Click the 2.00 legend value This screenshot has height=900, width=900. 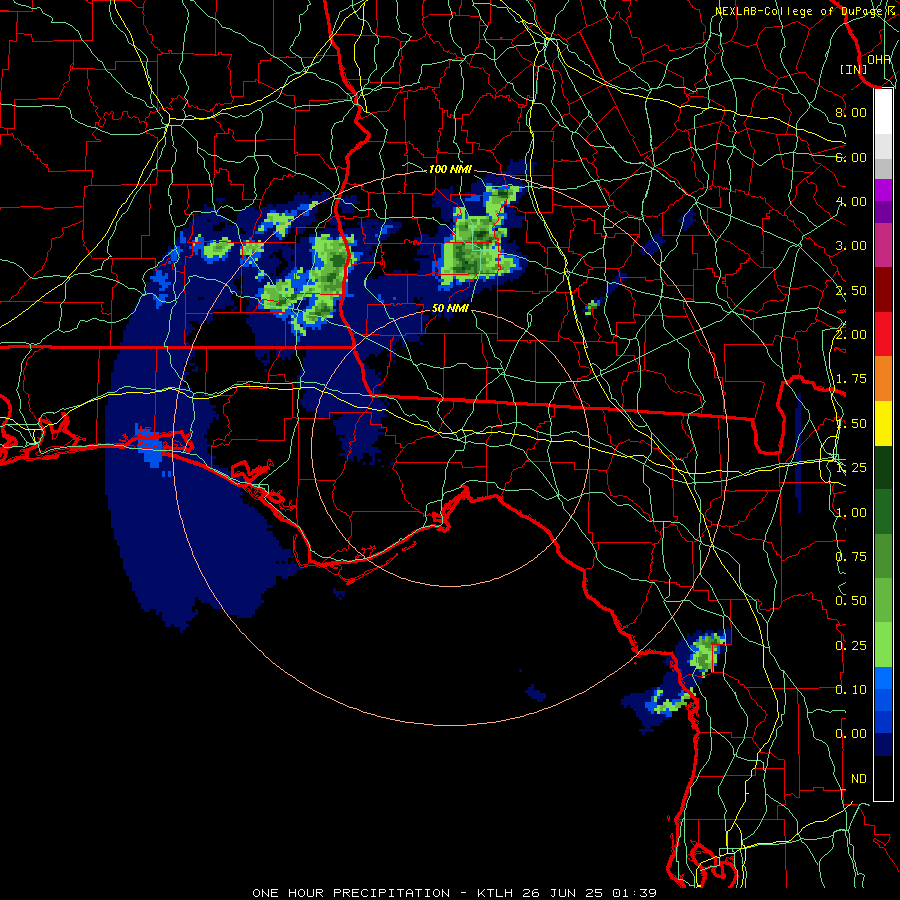pos(851,335)
